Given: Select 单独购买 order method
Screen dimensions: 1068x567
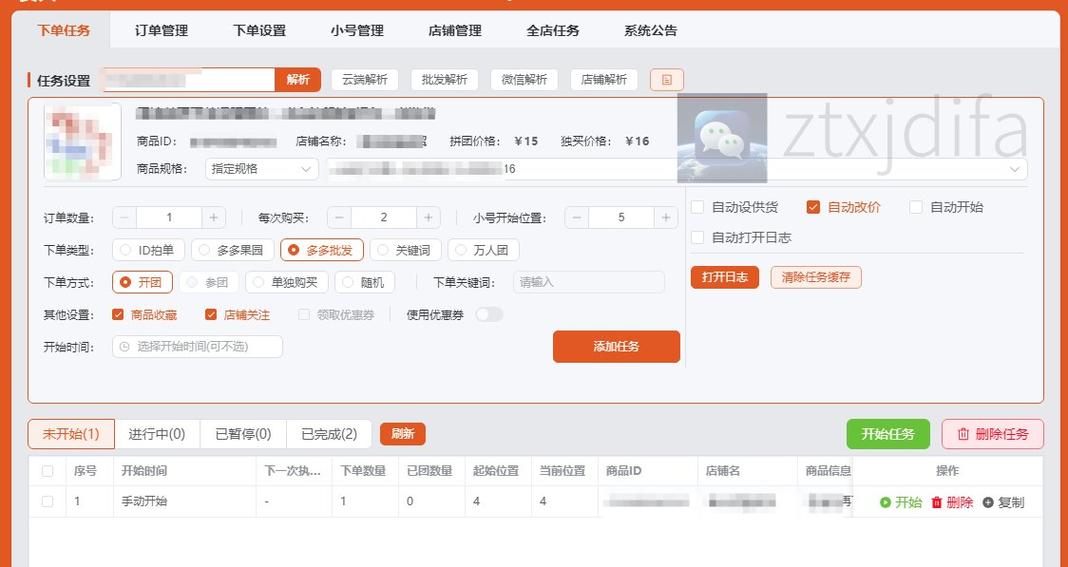Looking at the screenshot, I should [287, 282].
